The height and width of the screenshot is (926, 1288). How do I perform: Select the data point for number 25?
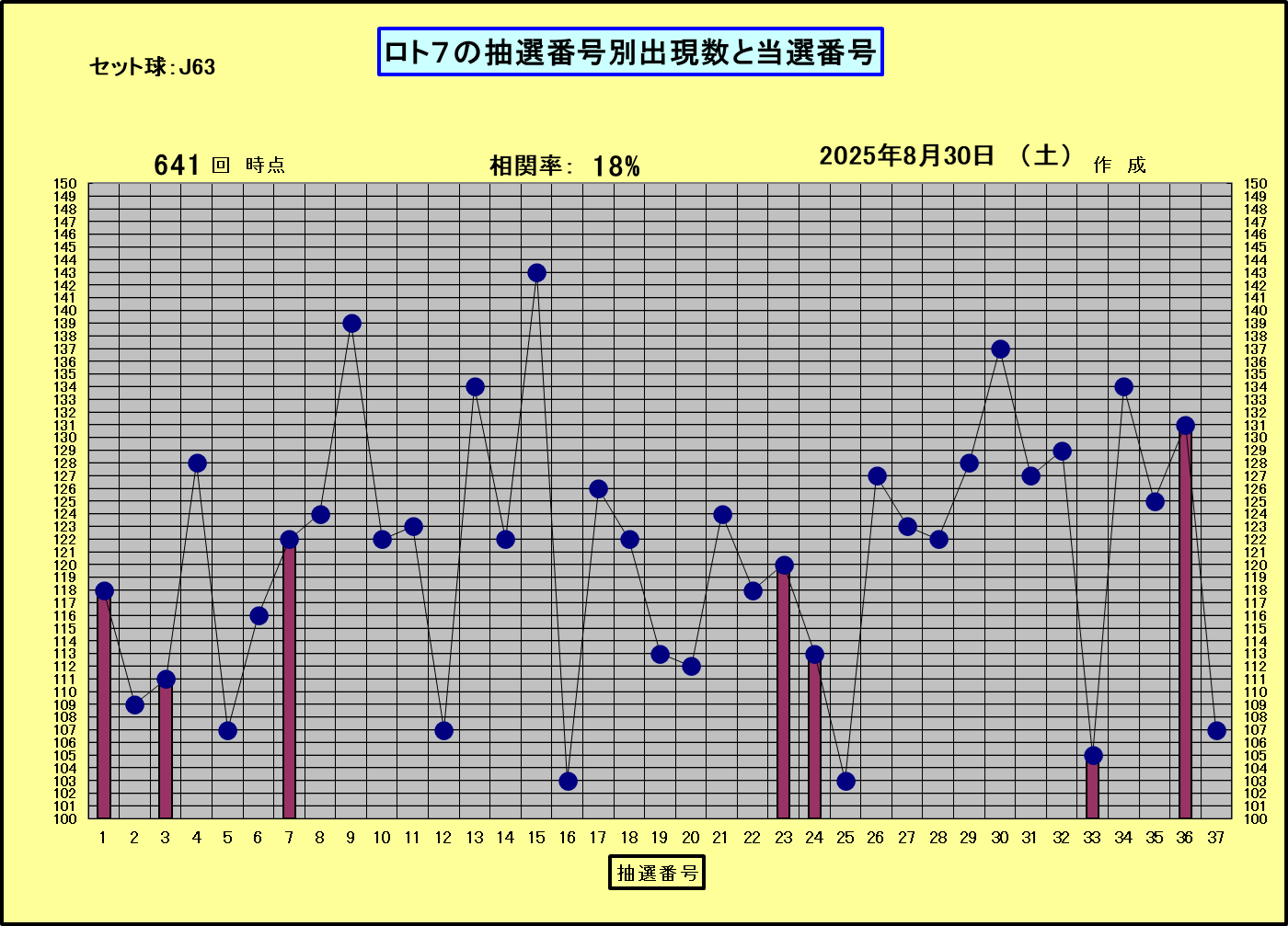[845, 781]
